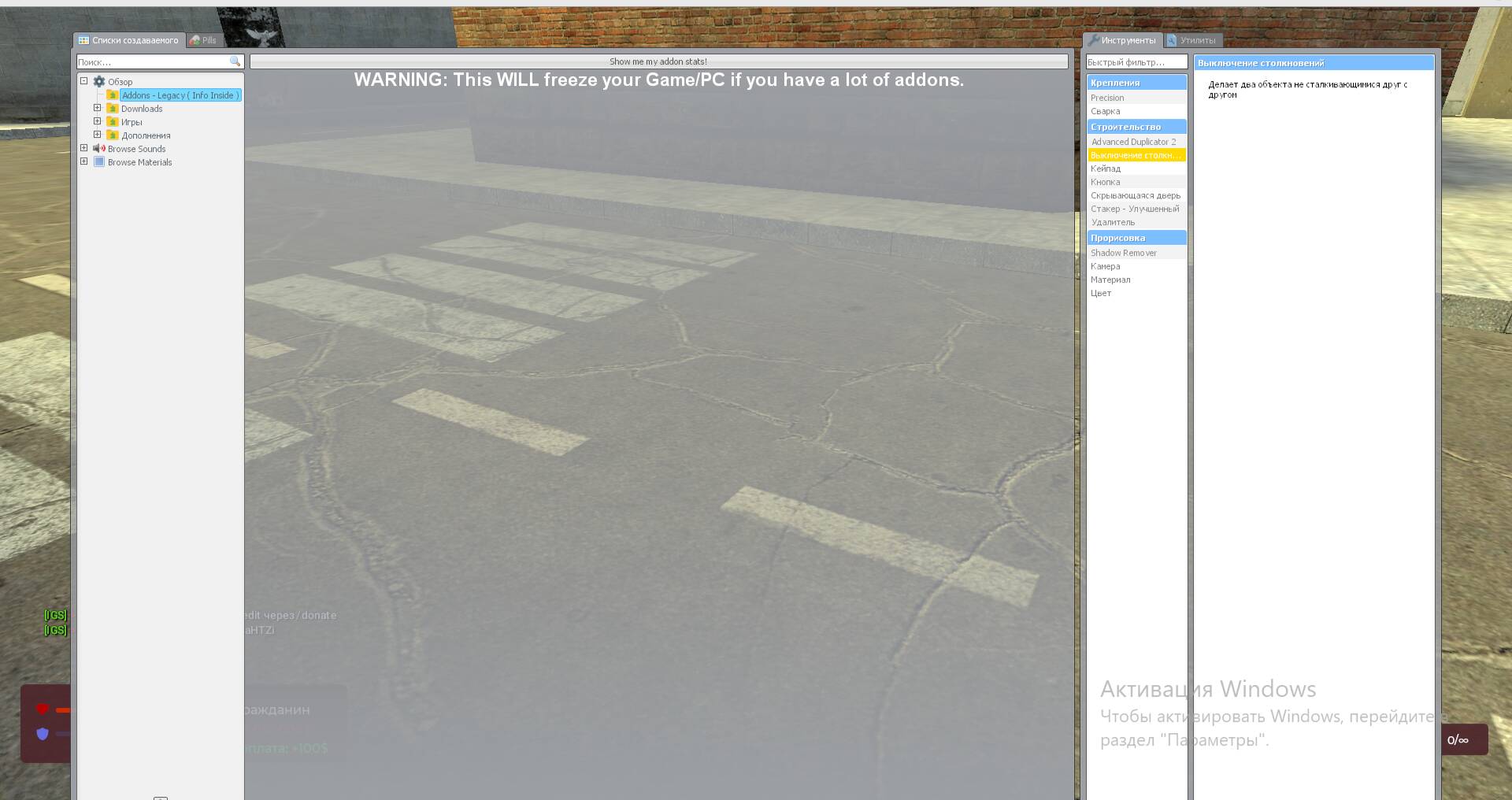The height and width of the screenshot is (800, 1512).
Task: Open the Утилиты tab
Action: tap(1192, 40)
